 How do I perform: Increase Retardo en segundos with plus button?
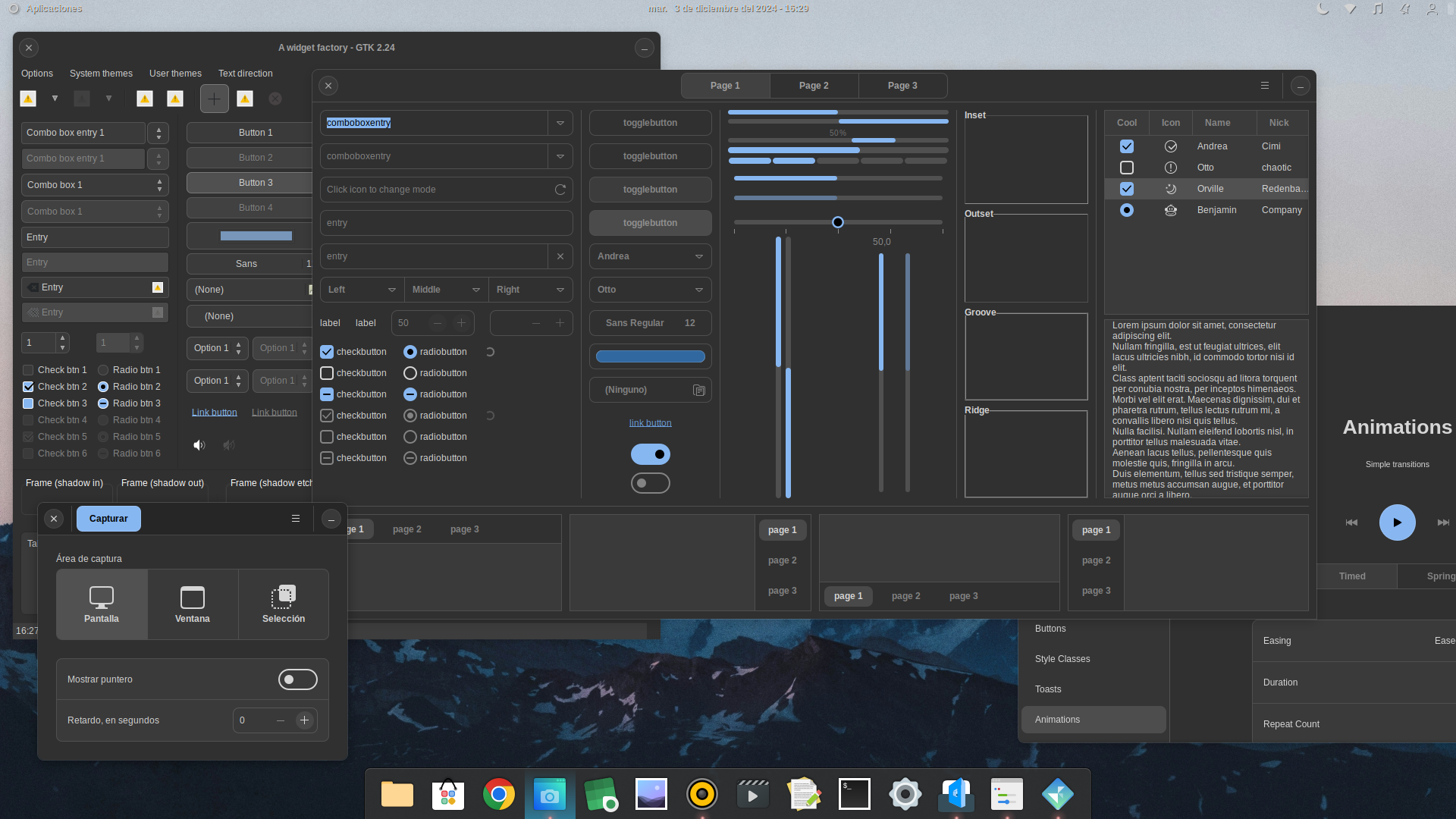click(304, 720)
